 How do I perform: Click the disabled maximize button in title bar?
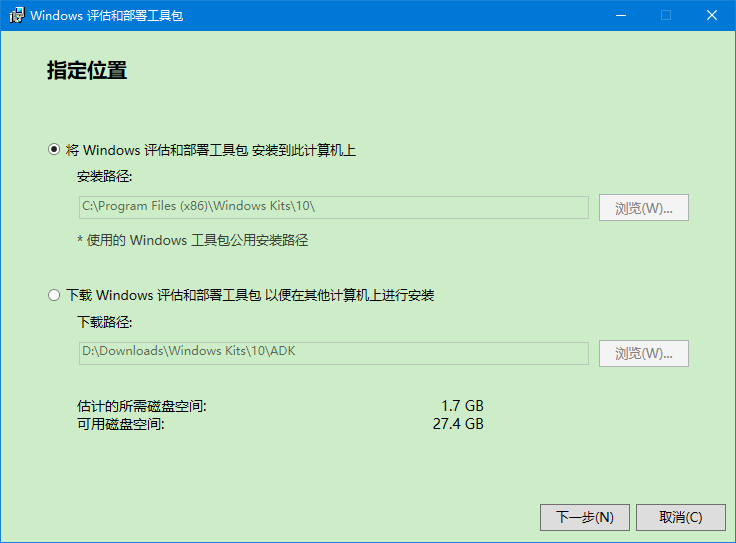tap(666, 15)
